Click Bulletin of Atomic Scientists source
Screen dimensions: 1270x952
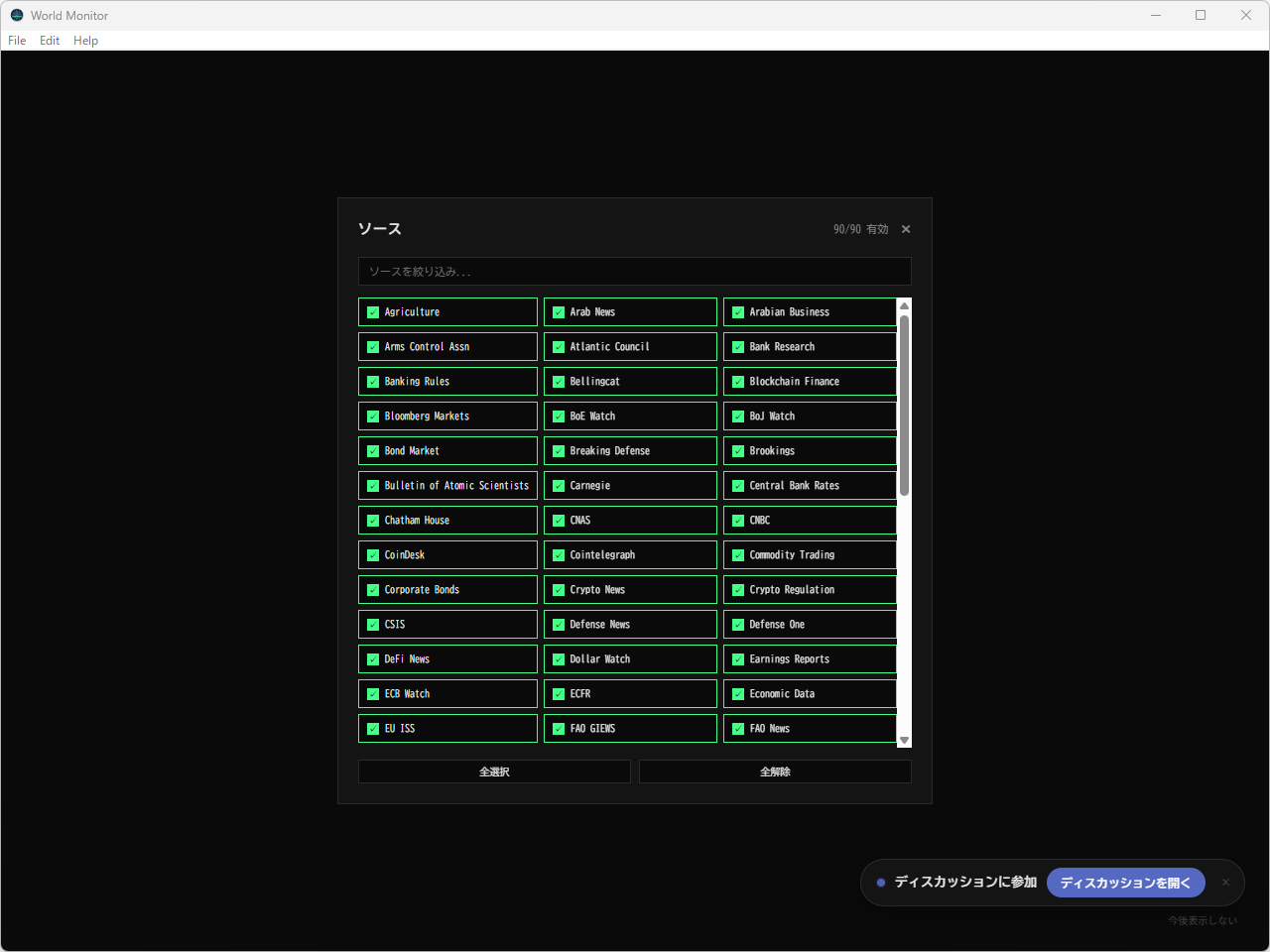tap(447, 486)
